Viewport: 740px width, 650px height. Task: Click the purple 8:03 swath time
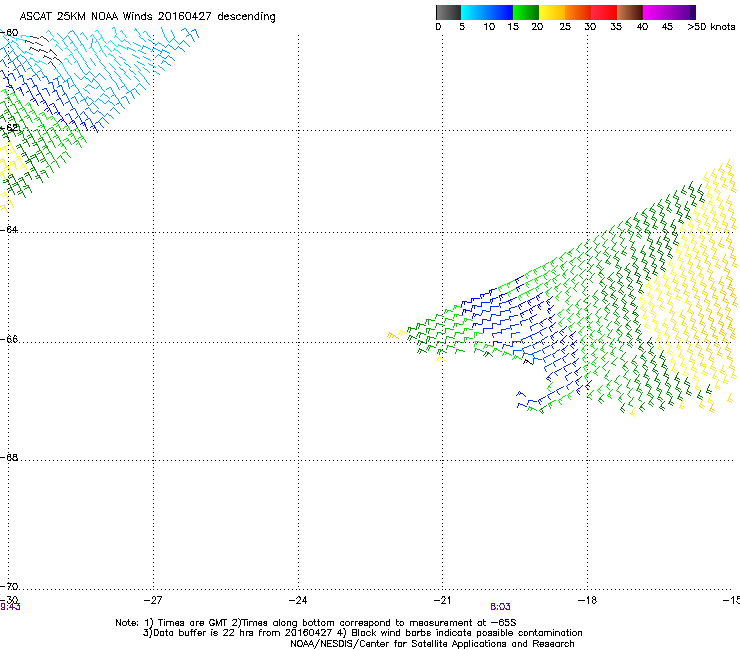pyautogui.click(x=500, y=607)
